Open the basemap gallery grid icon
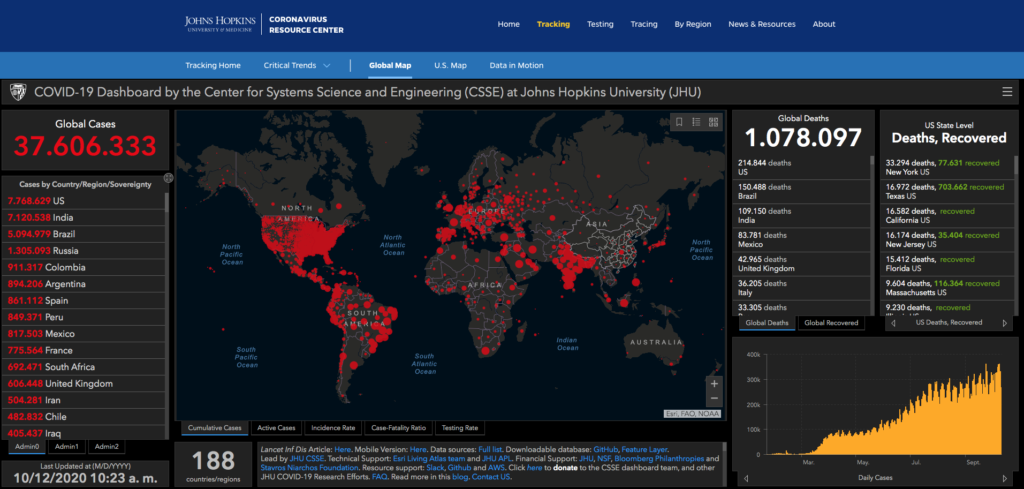 point(713,122)
